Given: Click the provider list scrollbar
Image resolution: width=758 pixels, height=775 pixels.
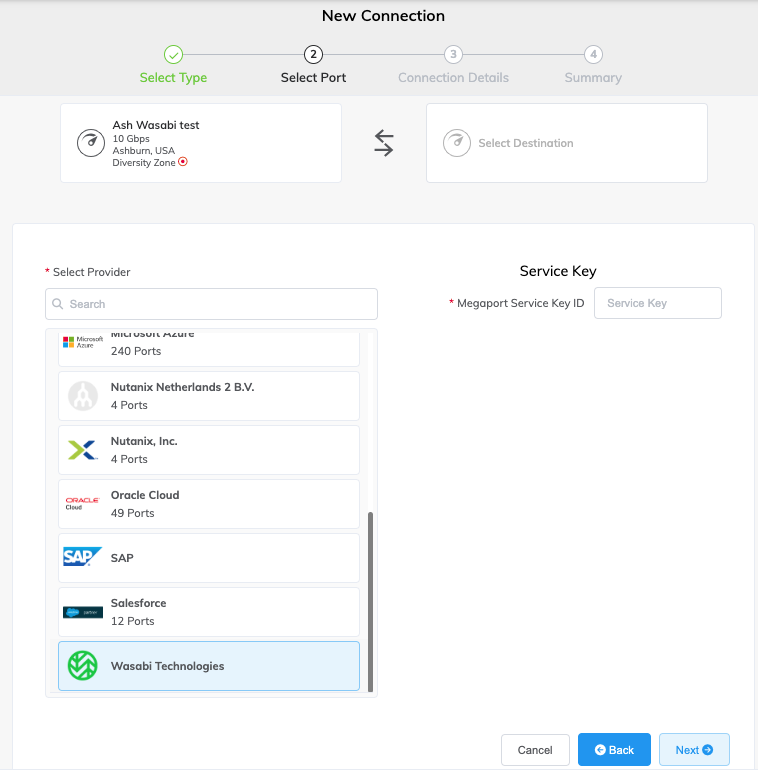Looking at the screenshot, I should coord(371,600).
